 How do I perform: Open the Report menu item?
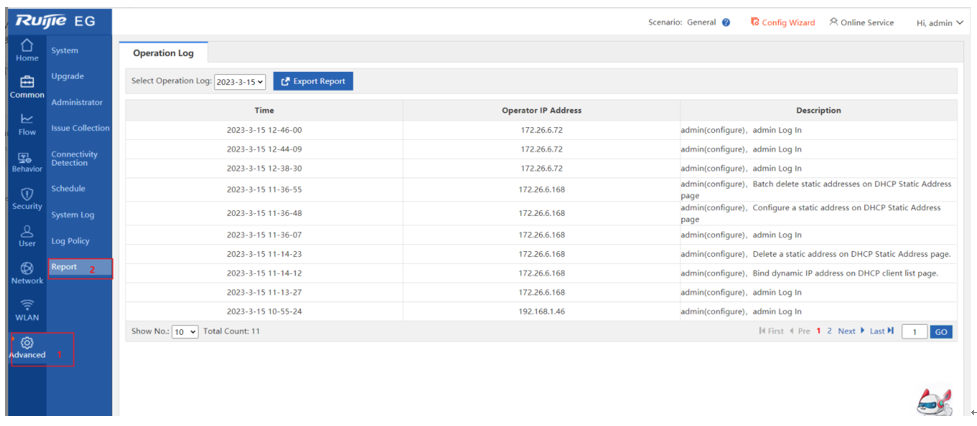pyautogui.click(x=64, y=267)
